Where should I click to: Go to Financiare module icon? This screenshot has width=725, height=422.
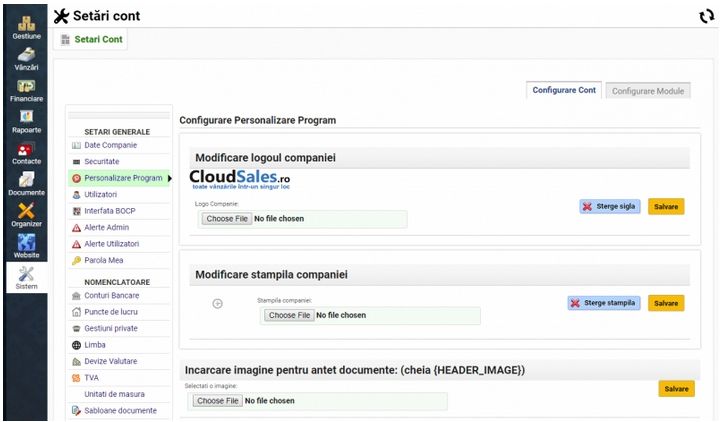[26, 91]
